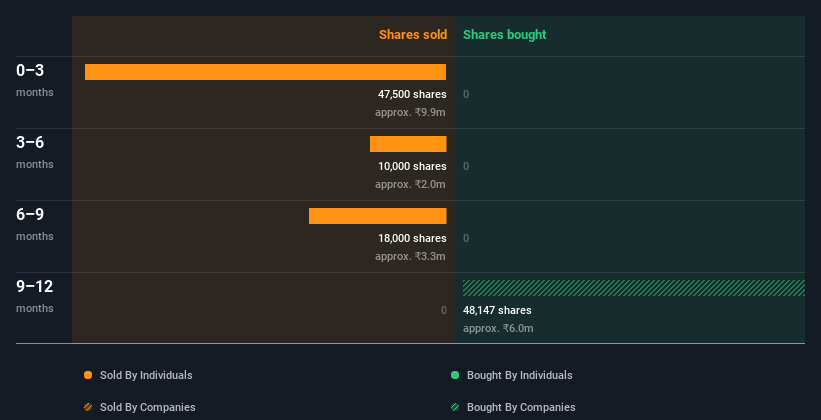The image size is (821, 420).
Task: Click the Bought By Companies legend label
Action: [x=521, y=407]
